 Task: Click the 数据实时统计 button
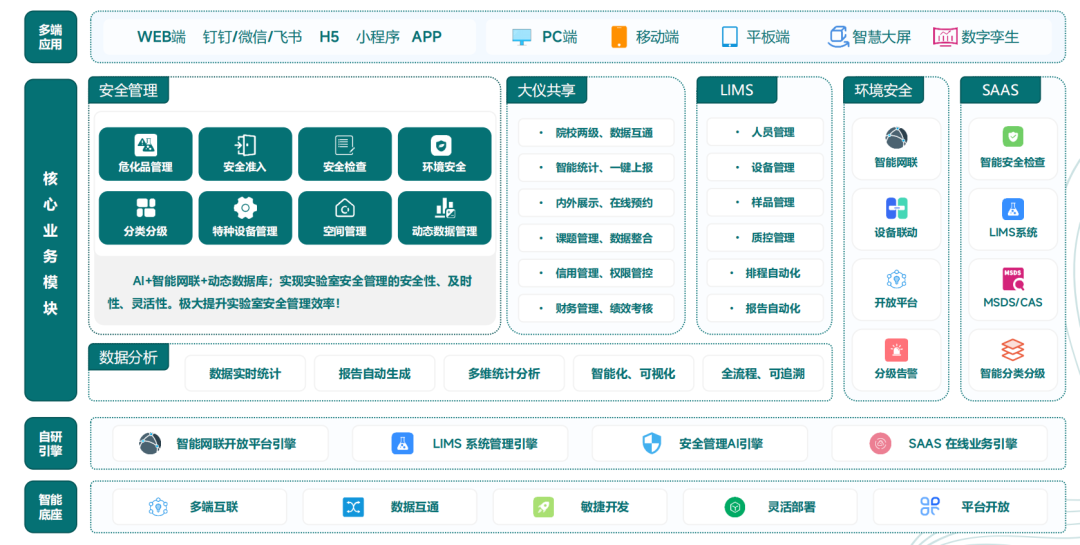pos(245,373)
